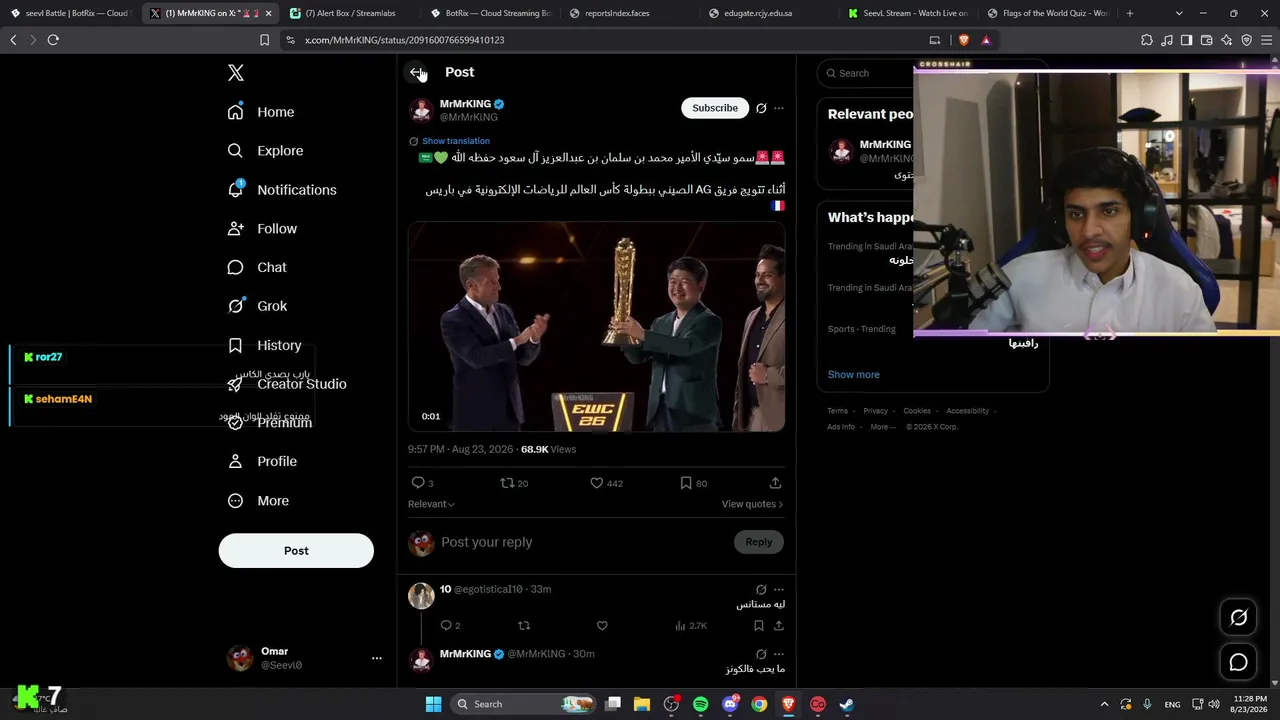The image size is (1280, 720).
Task: Click the white Post button in the sidebar
Action: [296, 551]
